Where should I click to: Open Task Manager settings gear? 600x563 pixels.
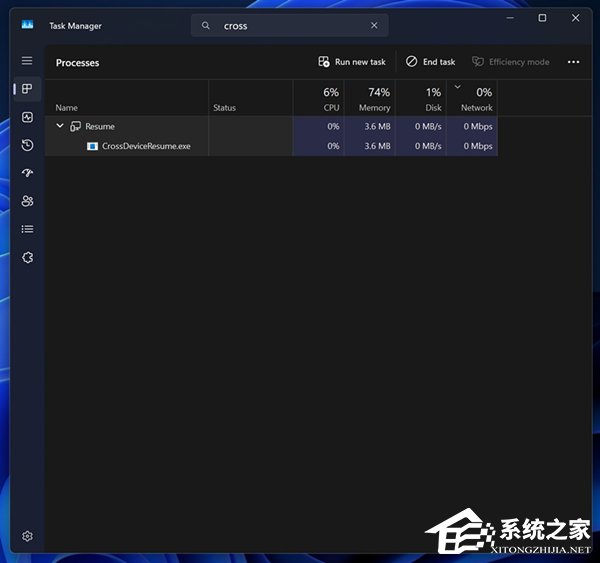(27, 536)
